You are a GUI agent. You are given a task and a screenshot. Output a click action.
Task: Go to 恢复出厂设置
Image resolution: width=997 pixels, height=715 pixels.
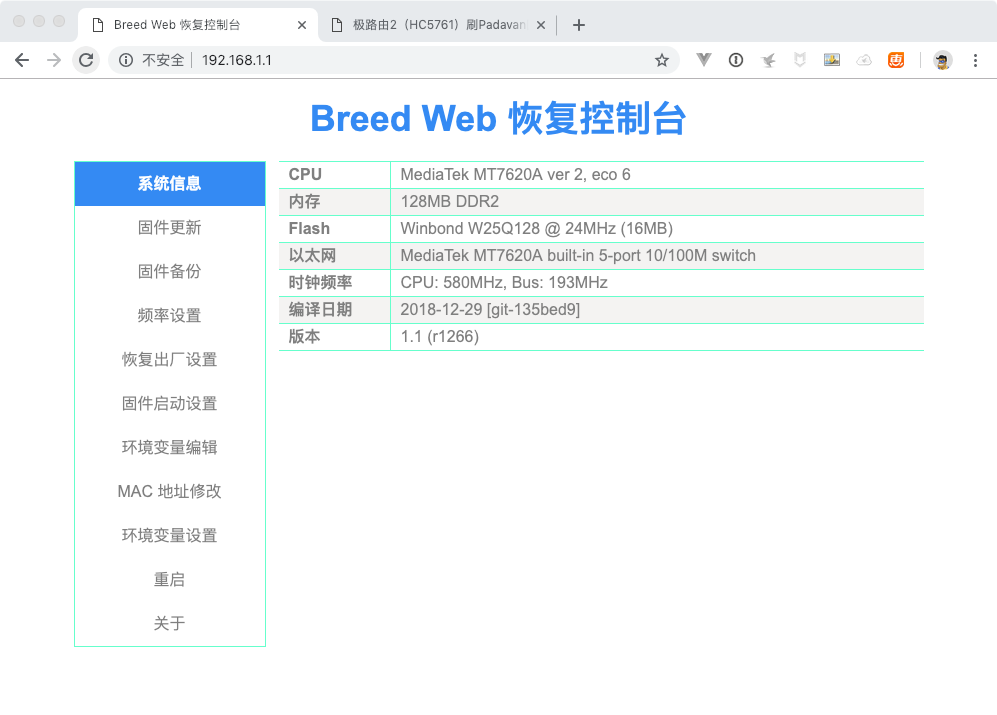[169, 359]
